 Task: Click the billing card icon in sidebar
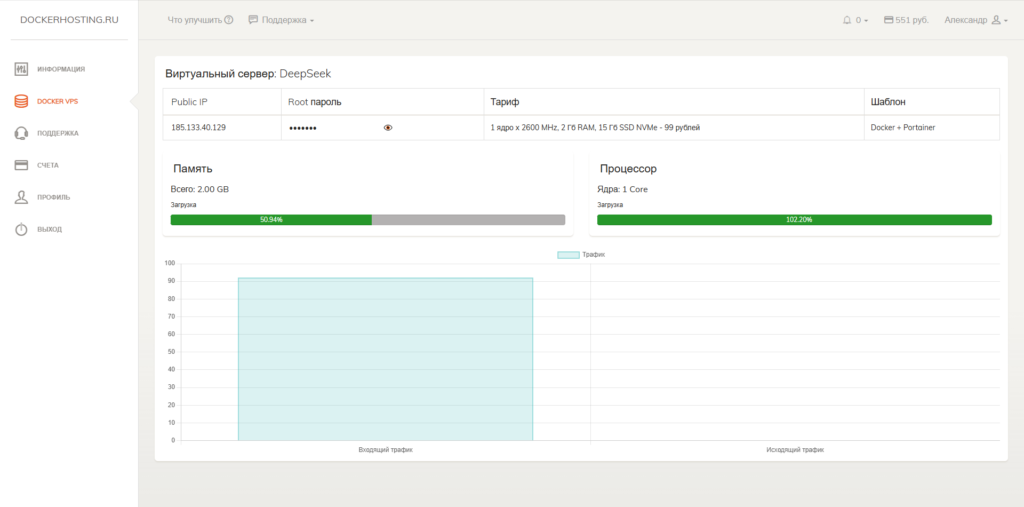21,165
